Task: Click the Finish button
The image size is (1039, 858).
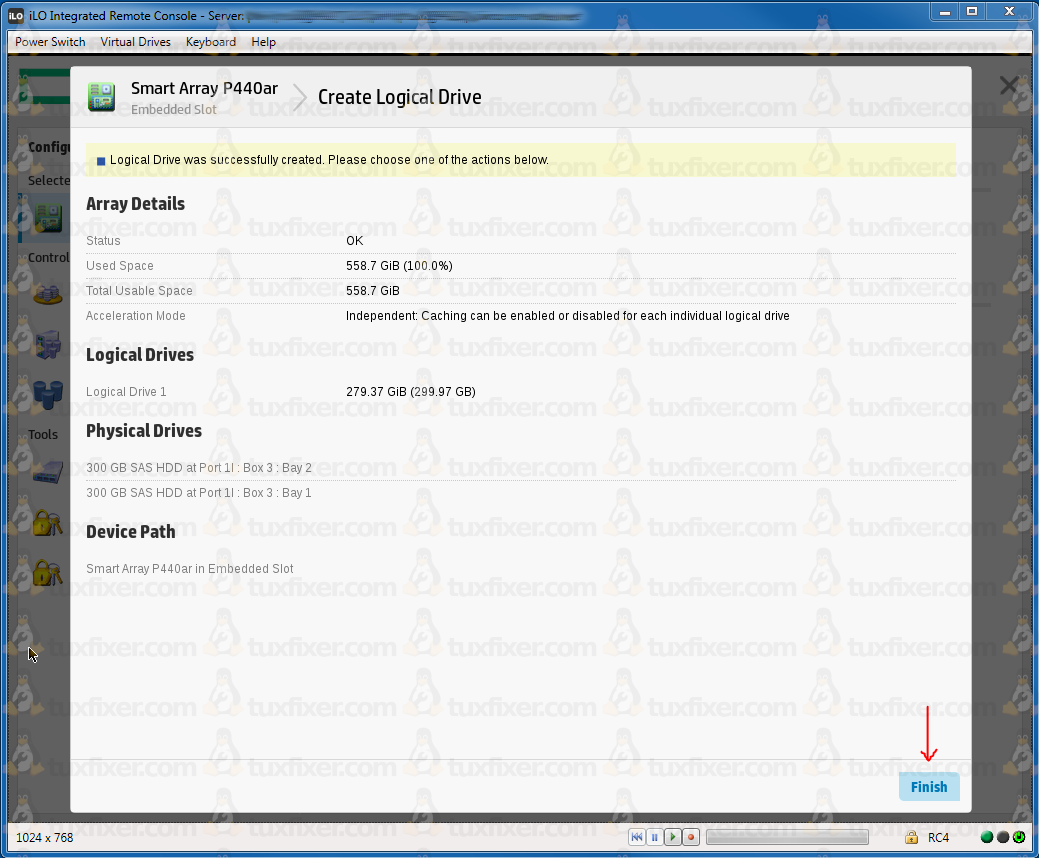Action: coord(928,787)
